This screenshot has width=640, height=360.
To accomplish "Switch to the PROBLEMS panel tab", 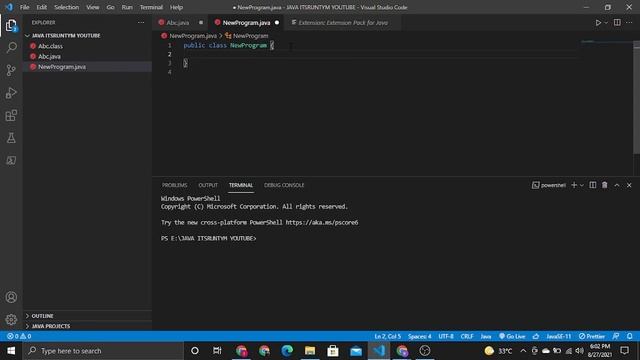I will [174, 185].
